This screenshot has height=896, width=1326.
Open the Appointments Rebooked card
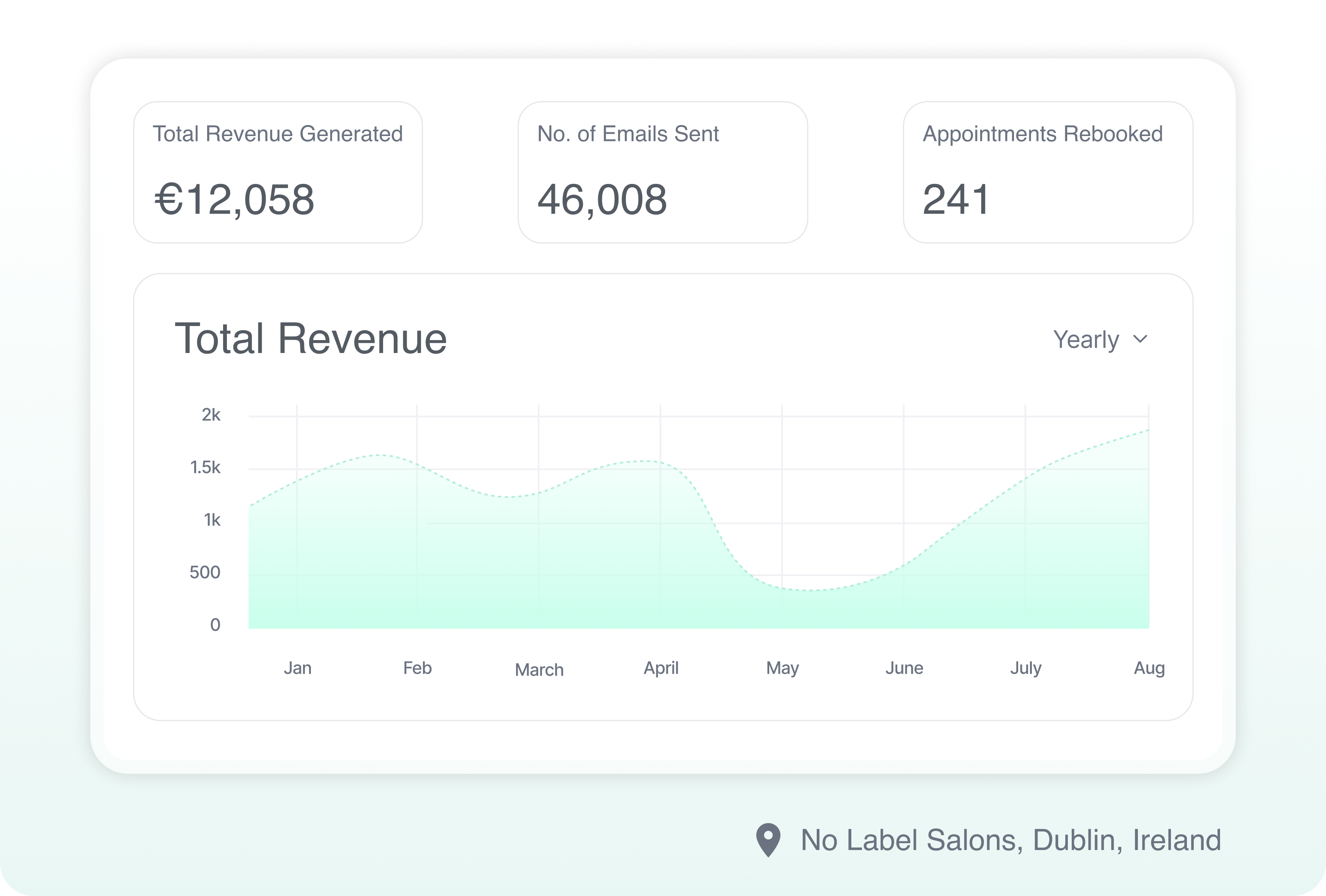point(1047,172)
